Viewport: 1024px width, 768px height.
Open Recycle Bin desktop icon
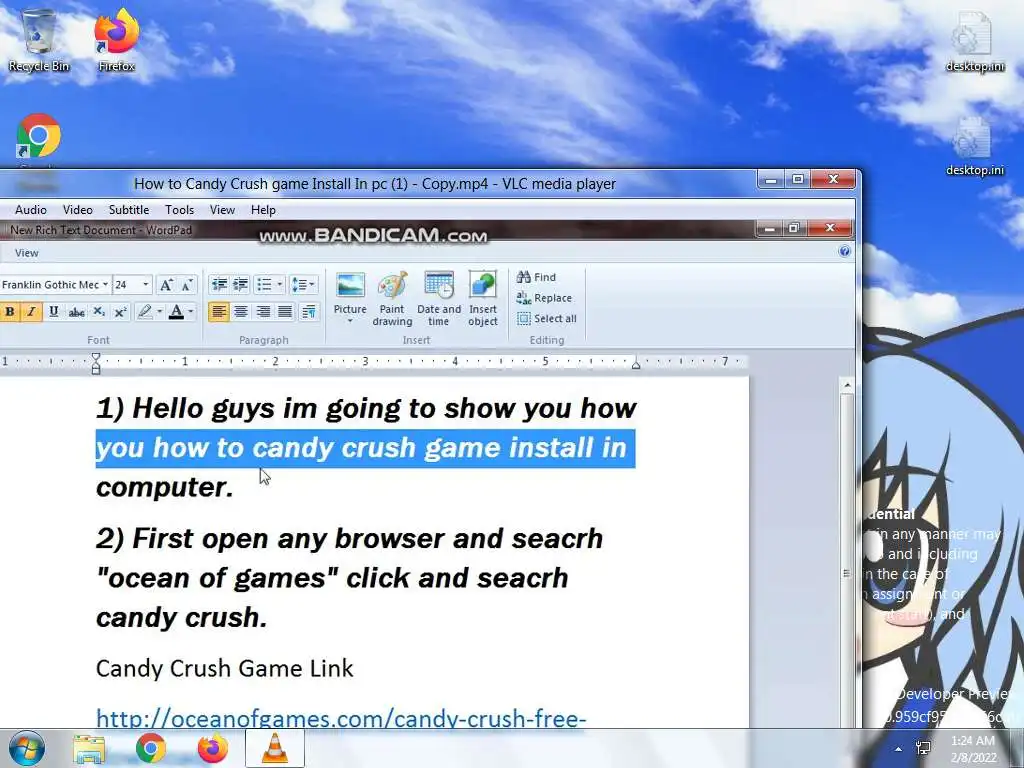pyautogui.click(x=39, y=40)
